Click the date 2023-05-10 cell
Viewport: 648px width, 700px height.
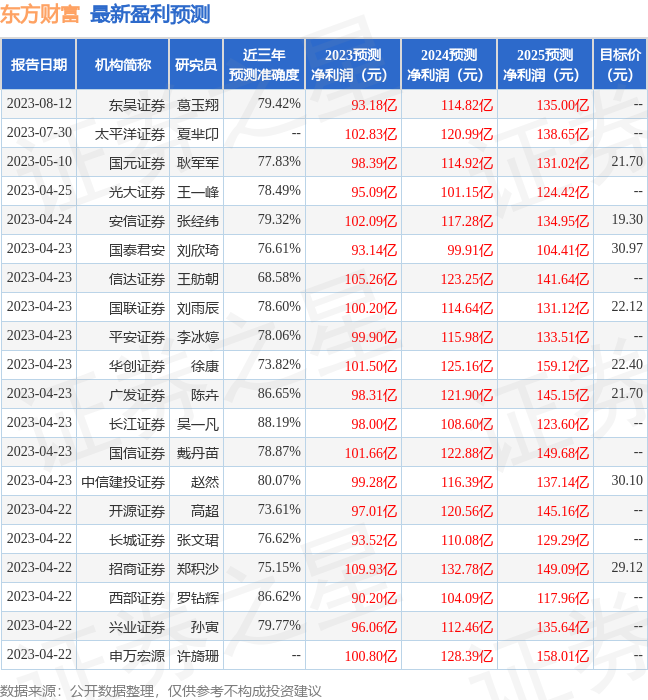pyautogui.click(x=39, y=162)
